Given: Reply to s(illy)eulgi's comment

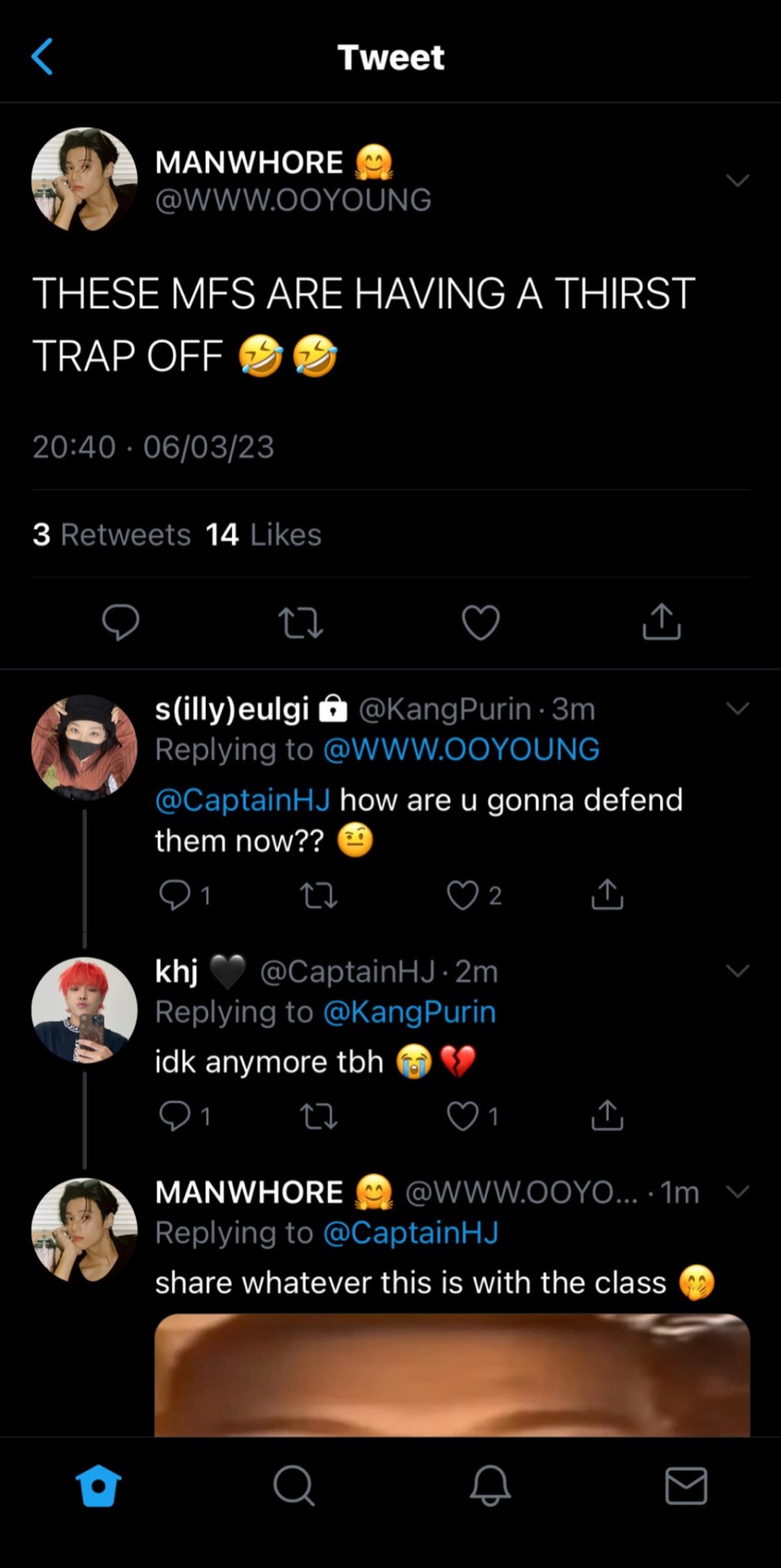Looking at the screenshot, I should tap(175, 895).
